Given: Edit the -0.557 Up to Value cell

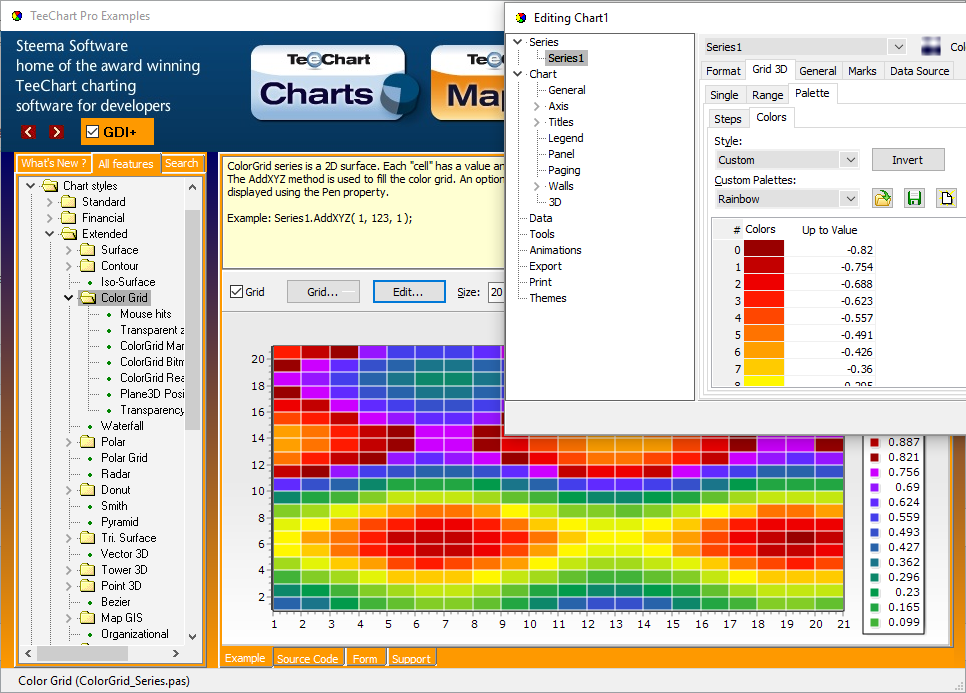Looking at the screenshot, I should (x=830, y=318).
